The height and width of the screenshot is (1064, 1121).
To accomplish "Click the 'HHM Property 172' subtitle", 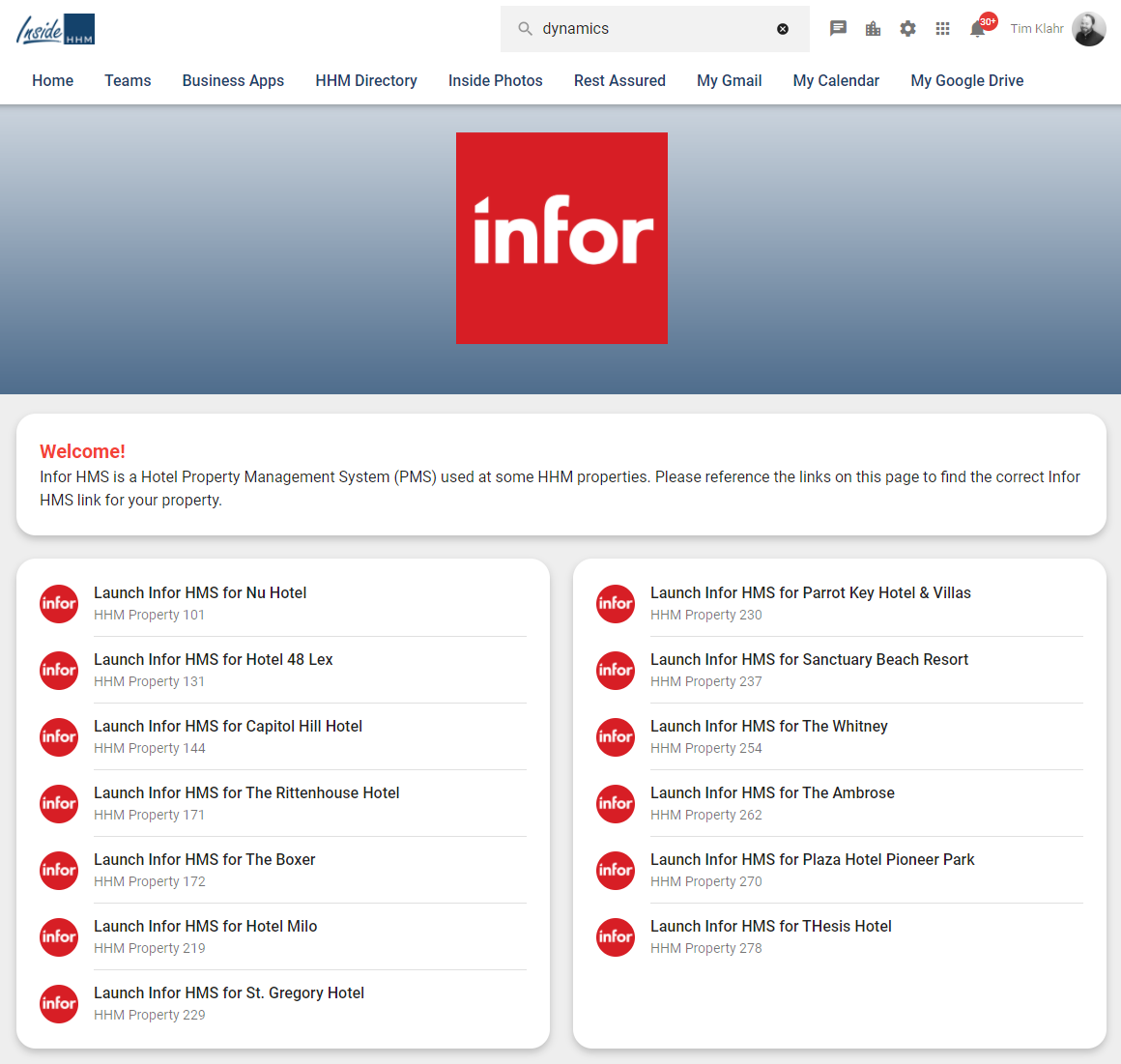I will 150,881.
